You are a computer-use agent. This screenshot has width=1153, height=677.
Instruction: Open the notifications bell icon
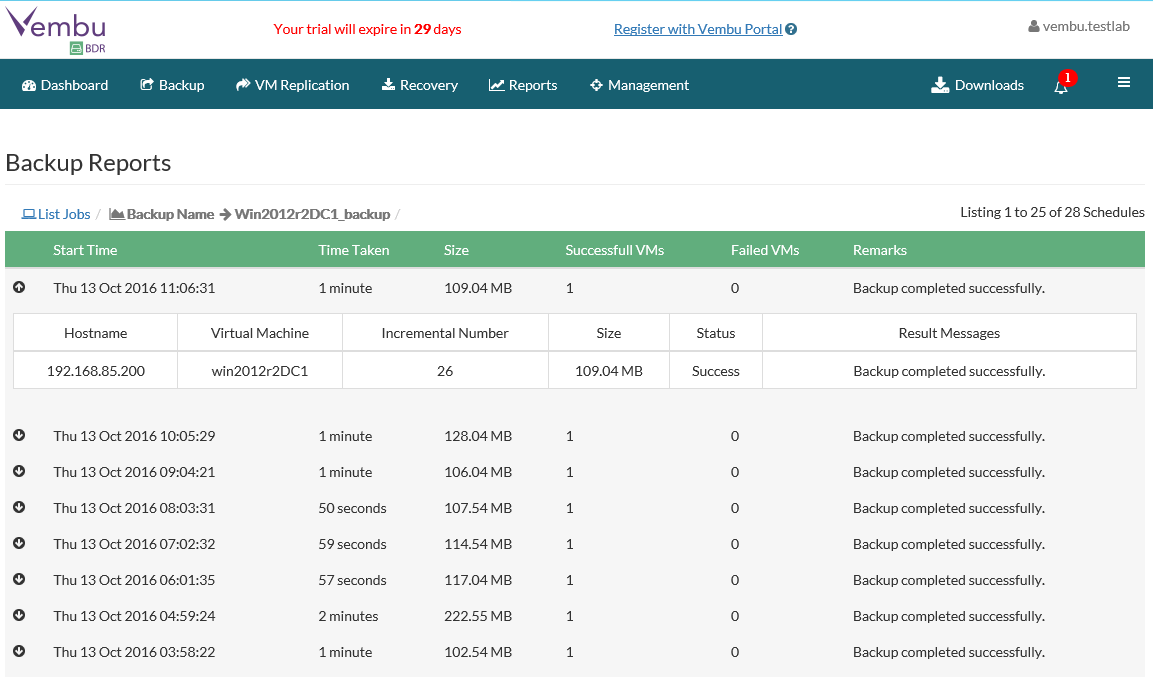(x=1061, y=86)
